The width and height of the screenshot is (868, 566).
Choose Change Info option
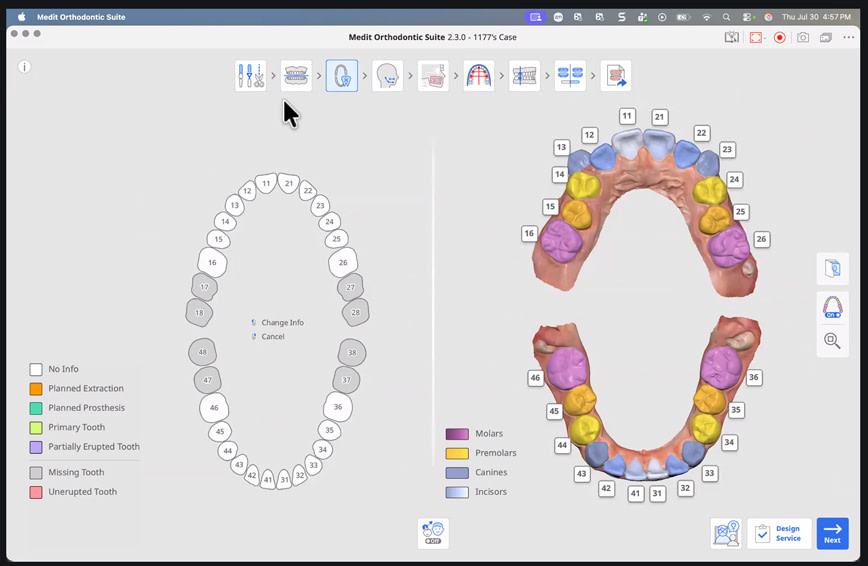[282, 322]
